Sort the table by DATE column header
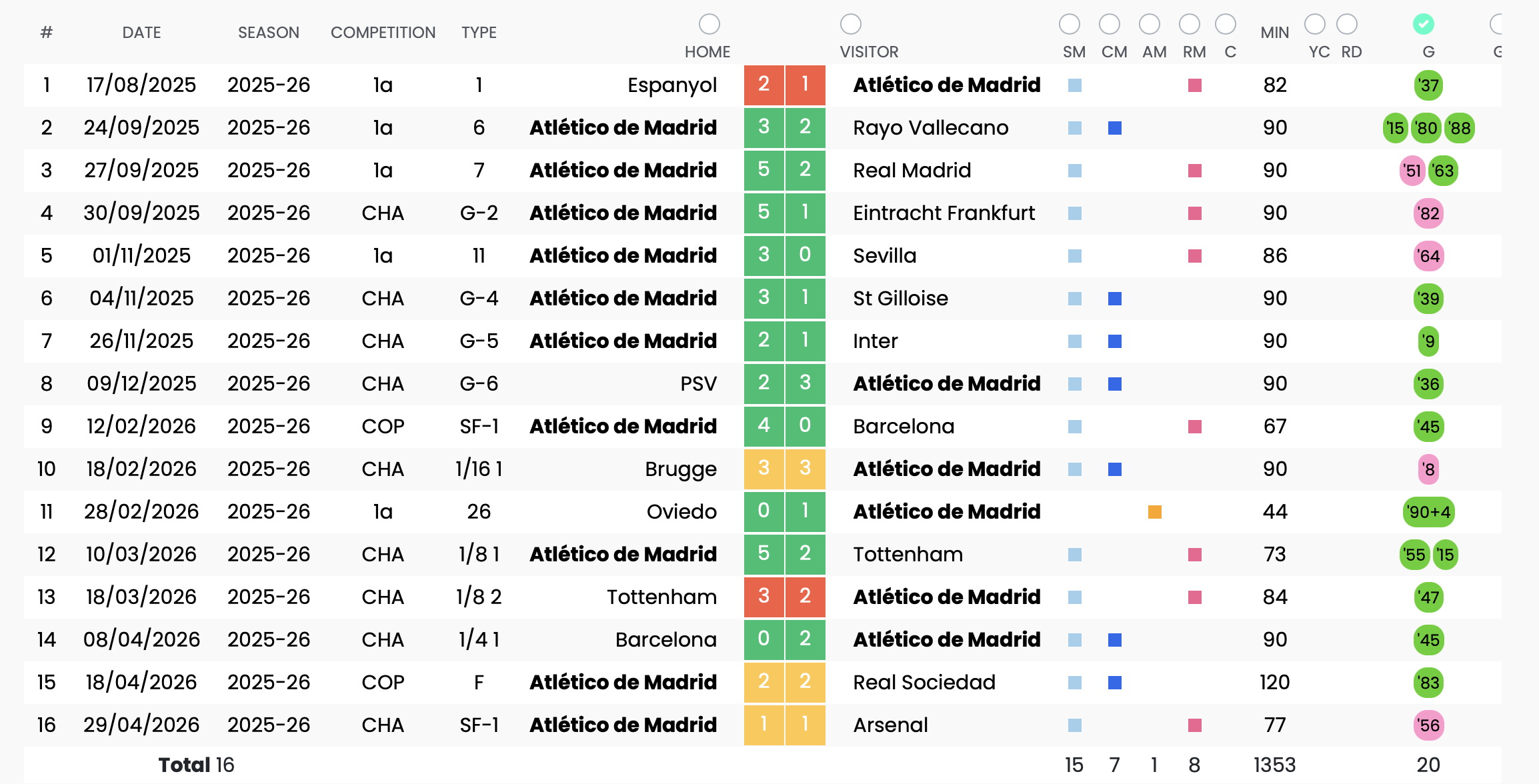Viewport: 1539px width, 784px height. point(141,33)
